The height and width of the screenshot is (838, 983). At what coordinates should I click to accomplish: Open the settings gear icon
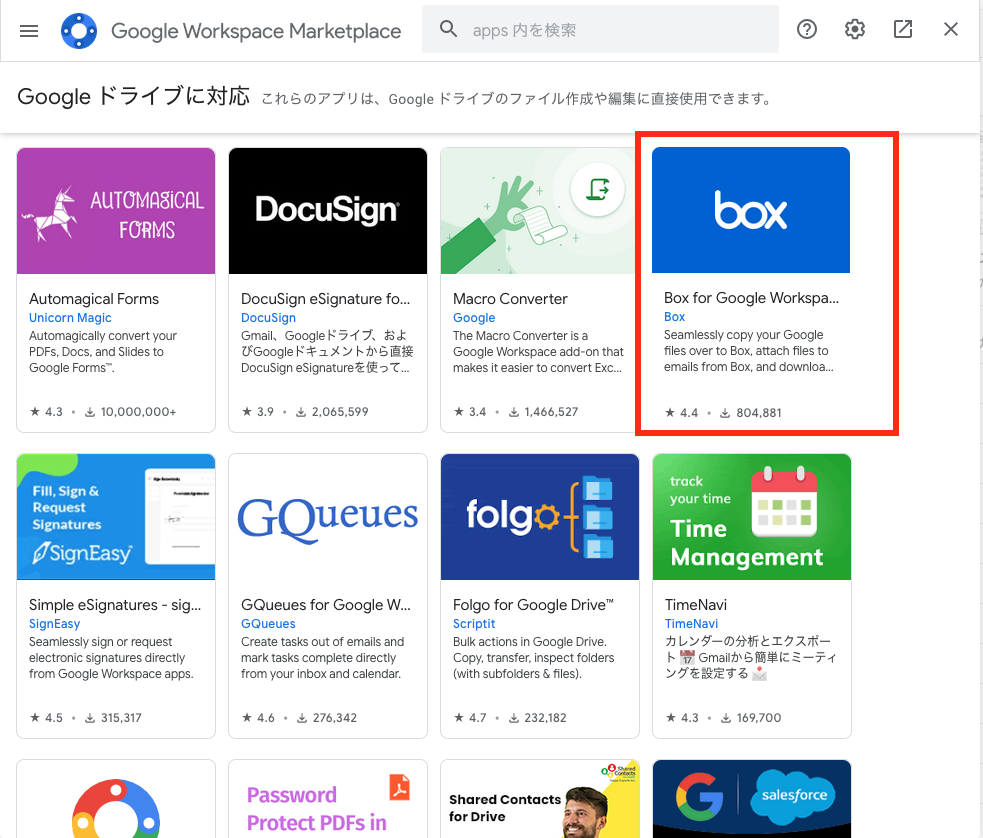(x=854, y=29)
